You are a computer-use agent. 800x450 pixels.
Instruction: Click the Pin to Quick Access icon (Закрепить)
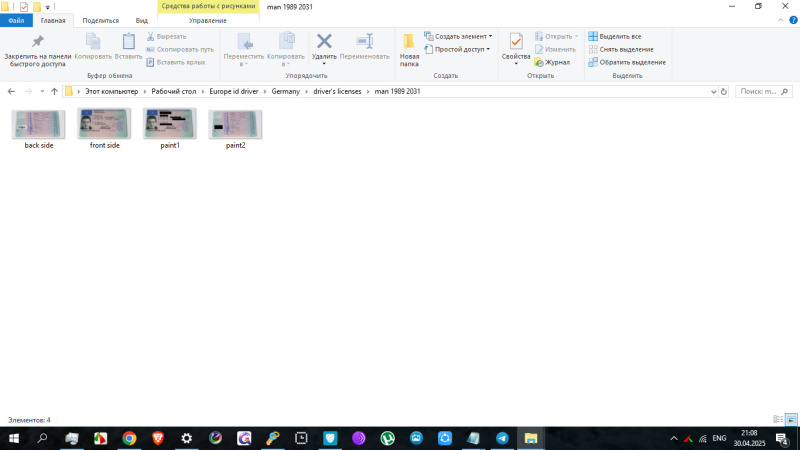point(37,42)
